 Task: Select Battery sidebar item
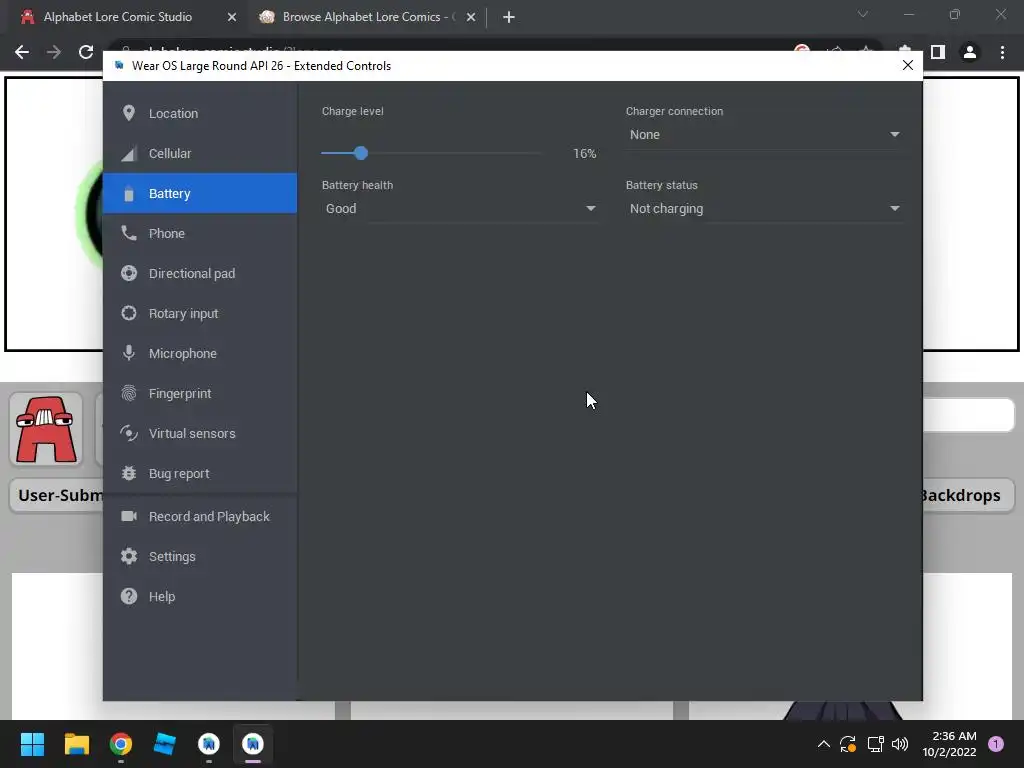click(200, 193)
